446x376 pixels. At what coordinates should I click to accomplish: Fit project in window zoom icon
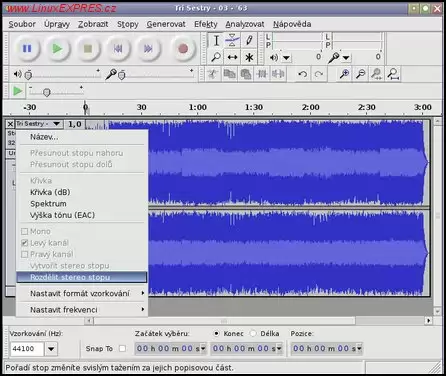[x=393, y=74]
